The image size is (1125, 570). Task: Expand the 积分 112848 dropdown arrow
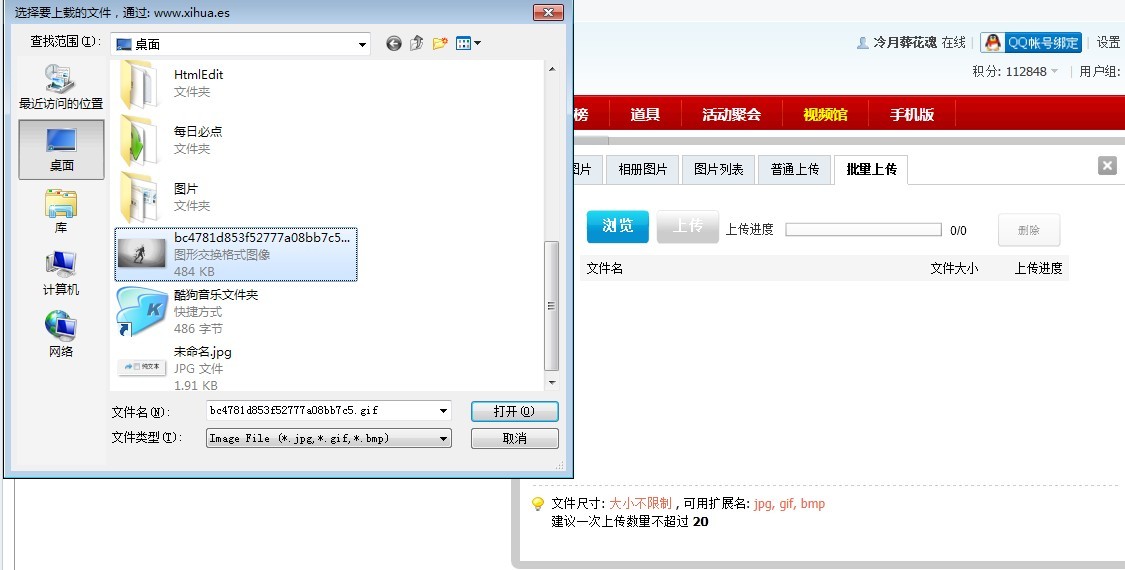[1054, 71]
